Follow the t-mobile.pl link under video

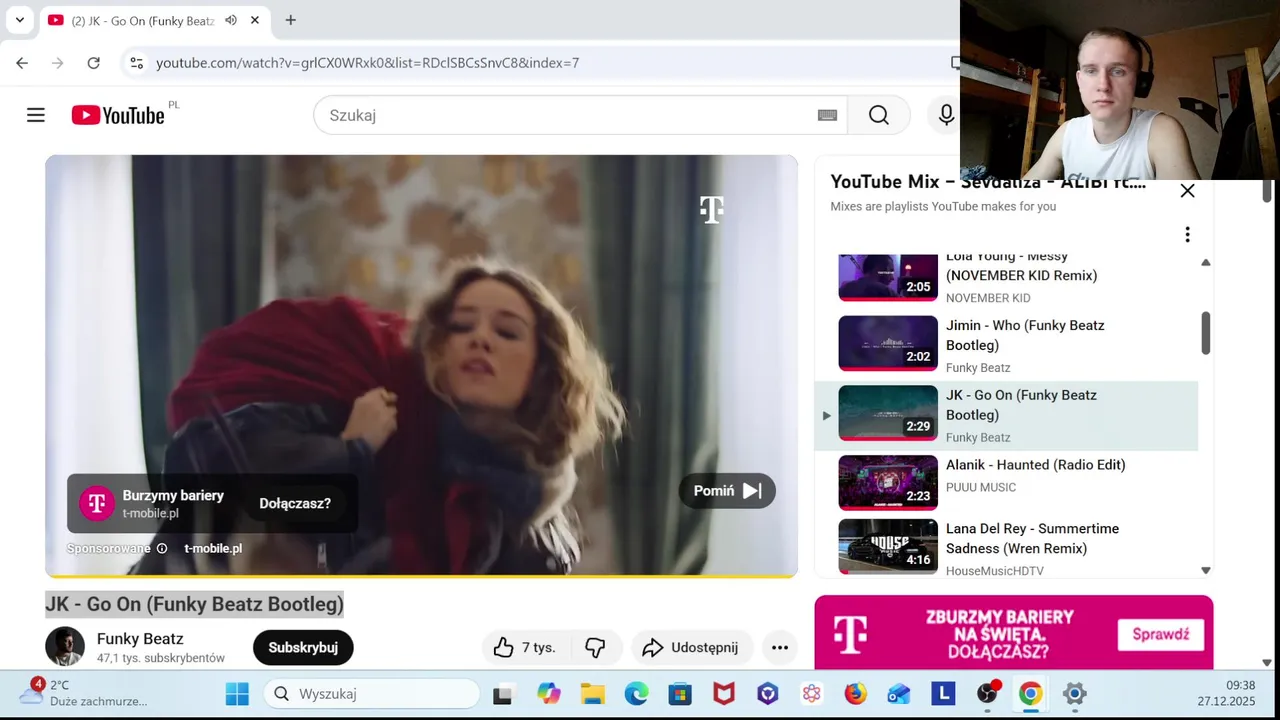(x=213, y=548)
